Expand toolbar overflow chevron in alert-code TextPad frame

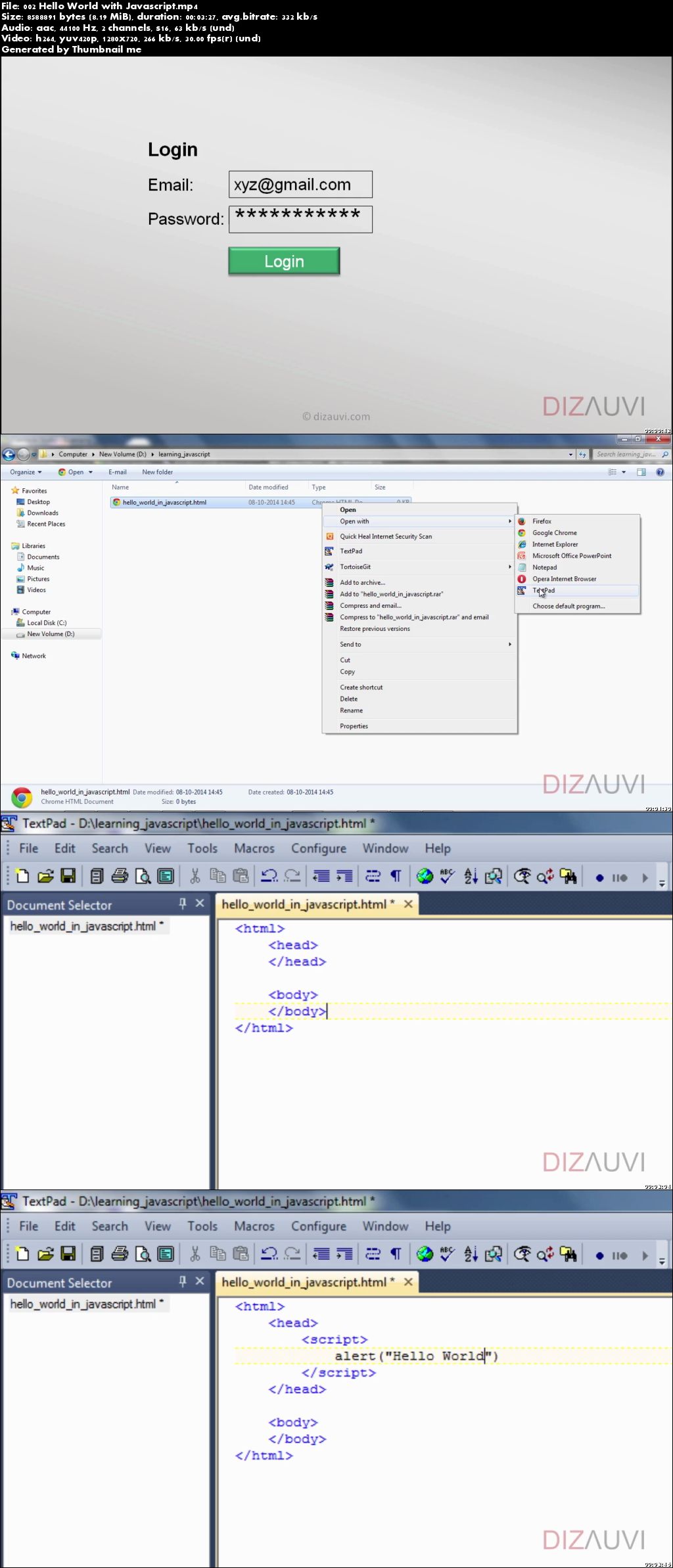[662, 1262]
